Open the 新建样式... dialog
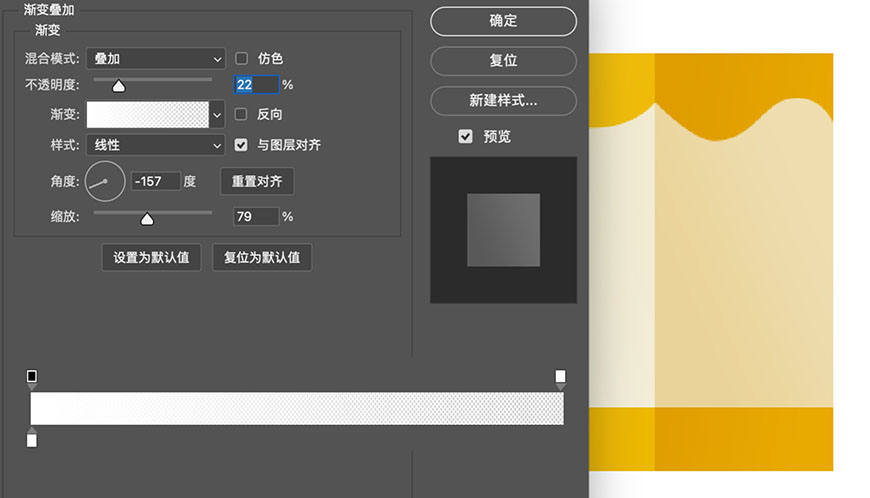This screenshot has width=870, height=498. [x=503, y=100]
